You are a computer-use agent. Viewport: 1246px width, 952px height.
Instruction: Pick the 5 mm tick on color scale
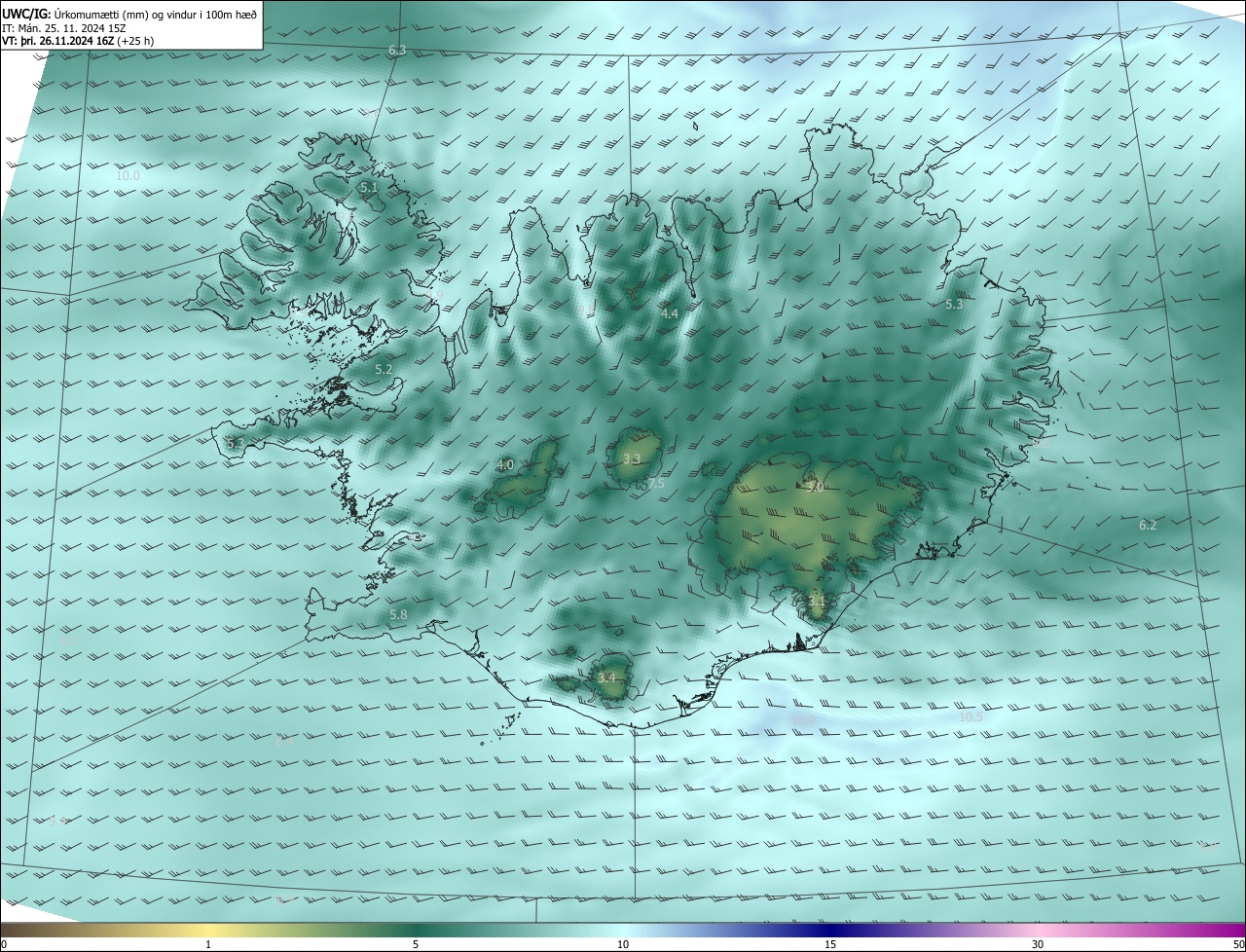coord(416,944)
